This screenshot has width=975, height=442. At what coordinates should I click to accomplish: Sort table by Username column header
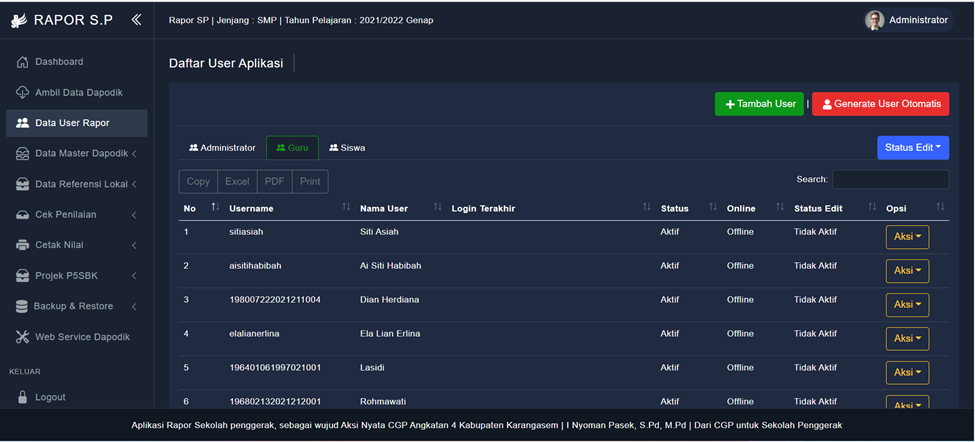251,208
